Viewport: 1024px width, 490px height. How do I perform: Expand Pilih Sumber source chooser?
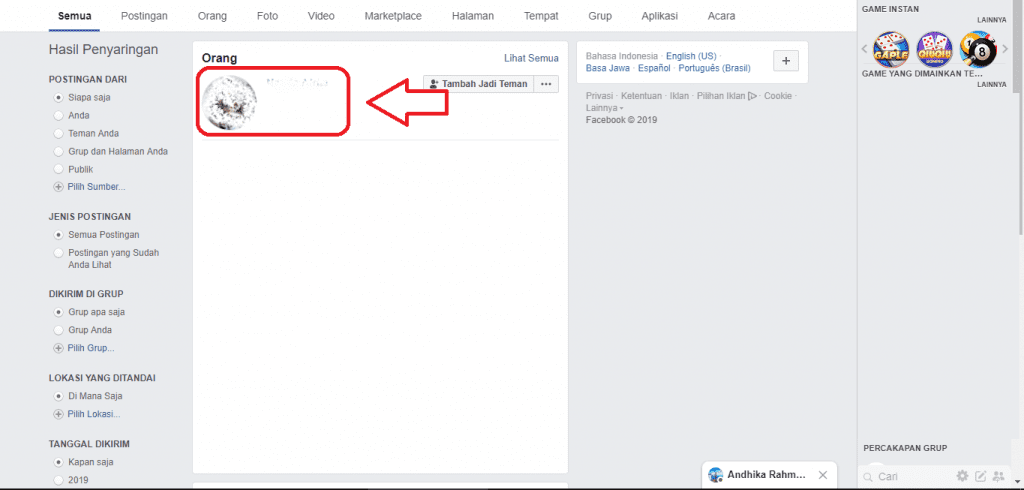96,187
